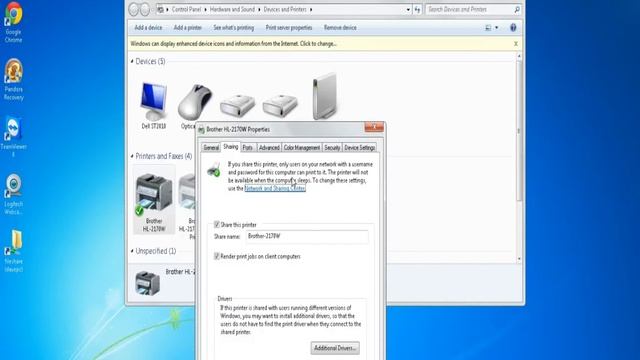The width and height of the screenshot is (640, 360).
Task: Select the external hard drive device icon
Action: click(325, 96)
